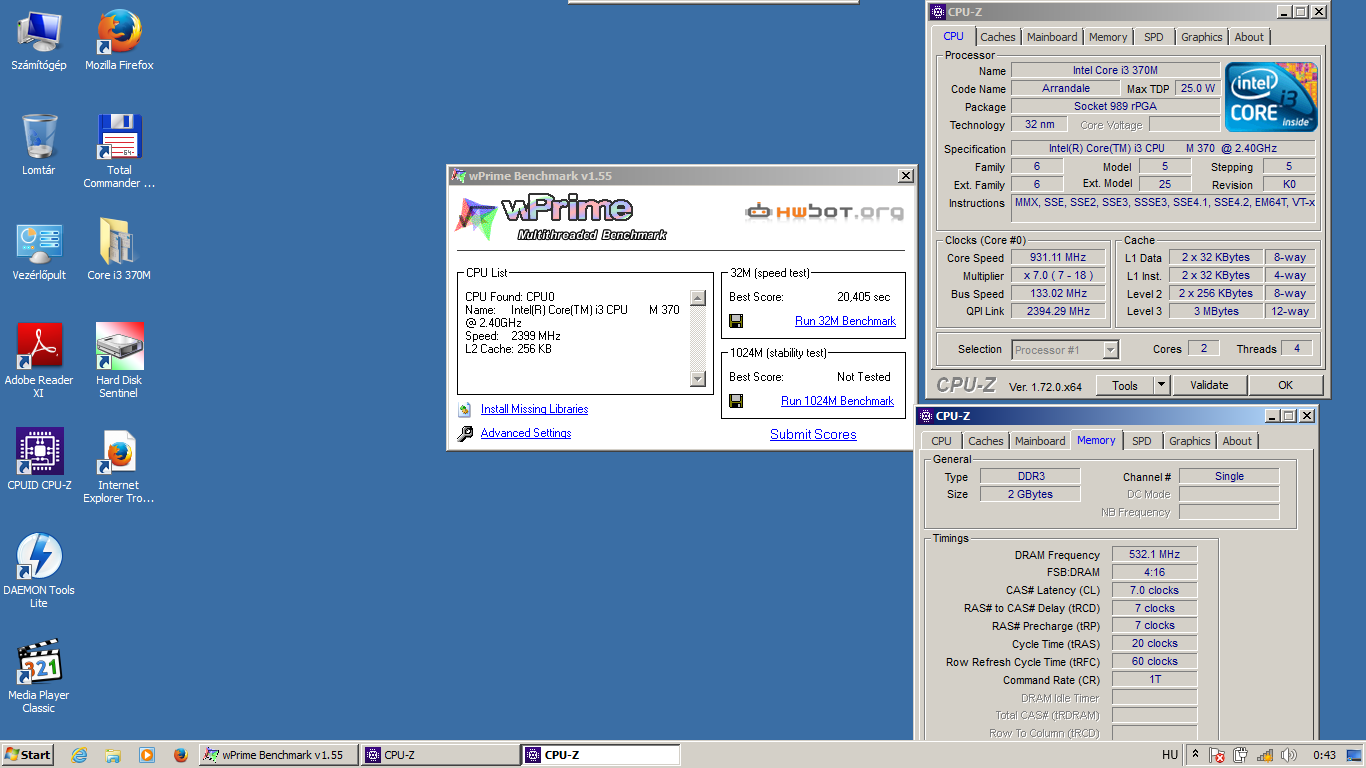
Task: Show hidden tray icons arrow
Action: (1195, 754)
